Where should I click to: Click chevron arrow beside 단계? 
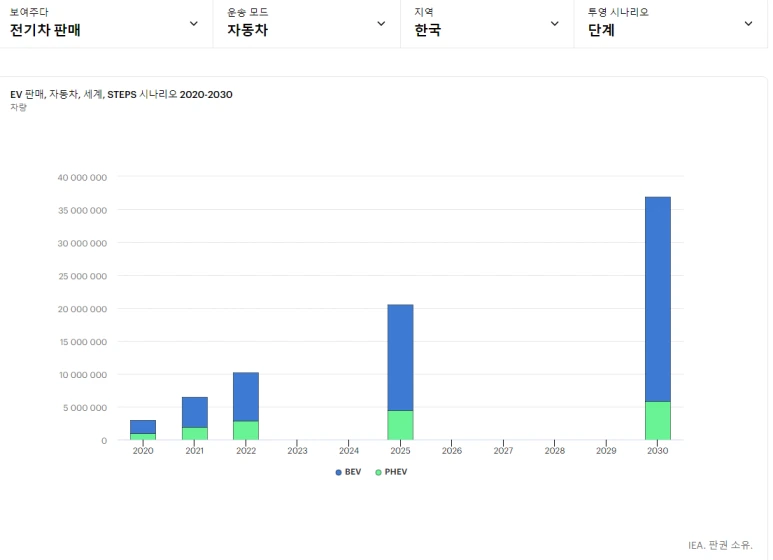click(x=748, y=24)
